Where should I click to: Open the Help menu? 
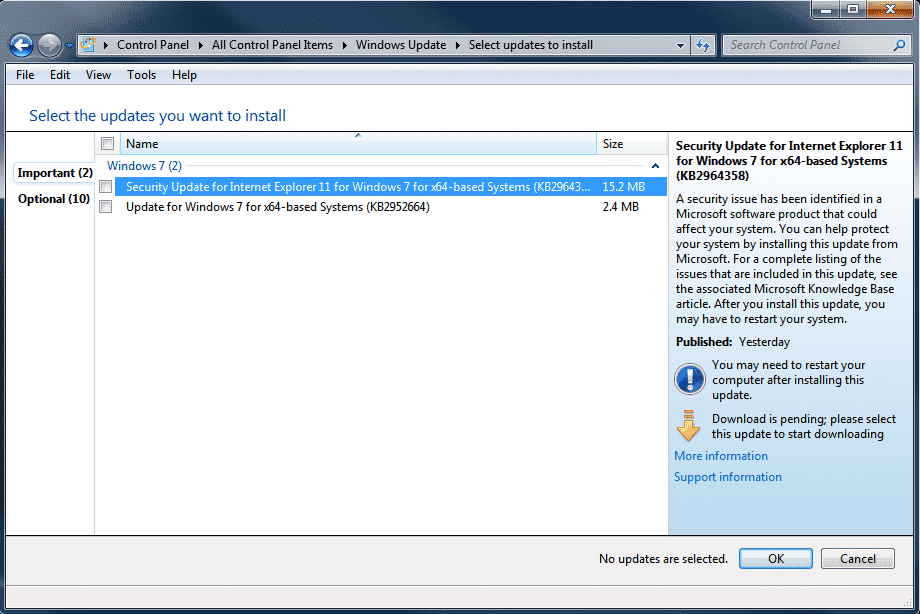184,75
